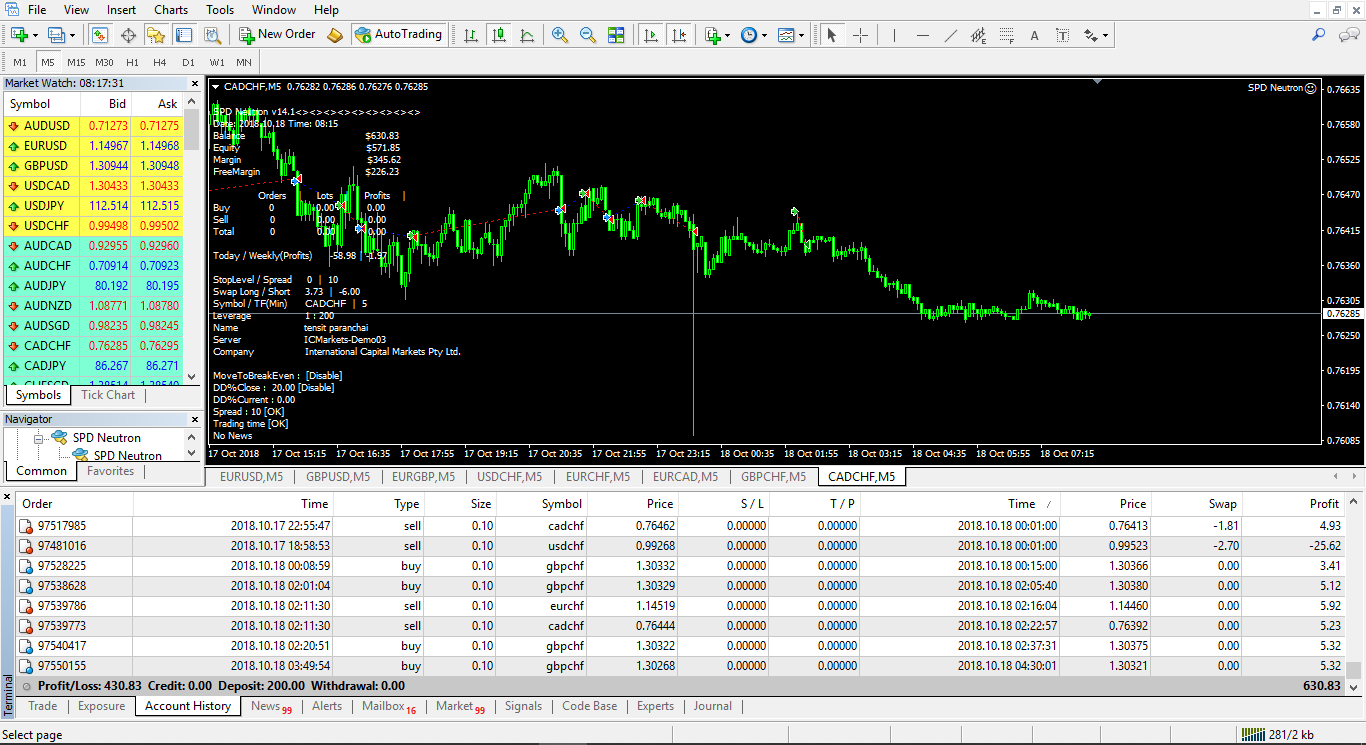
Task: Toggle the AutoTrading button
Action: [398, 35]
